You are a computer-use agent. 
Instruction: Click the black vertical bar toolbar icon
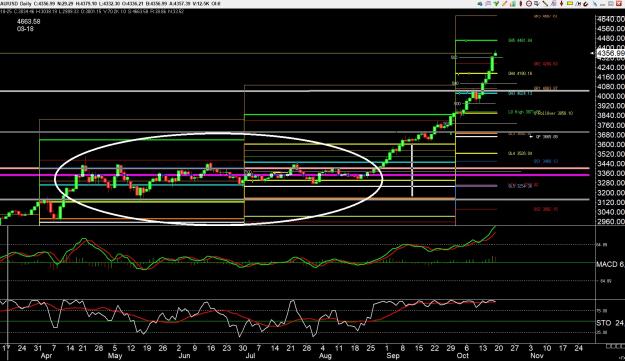tap(521, 4)
